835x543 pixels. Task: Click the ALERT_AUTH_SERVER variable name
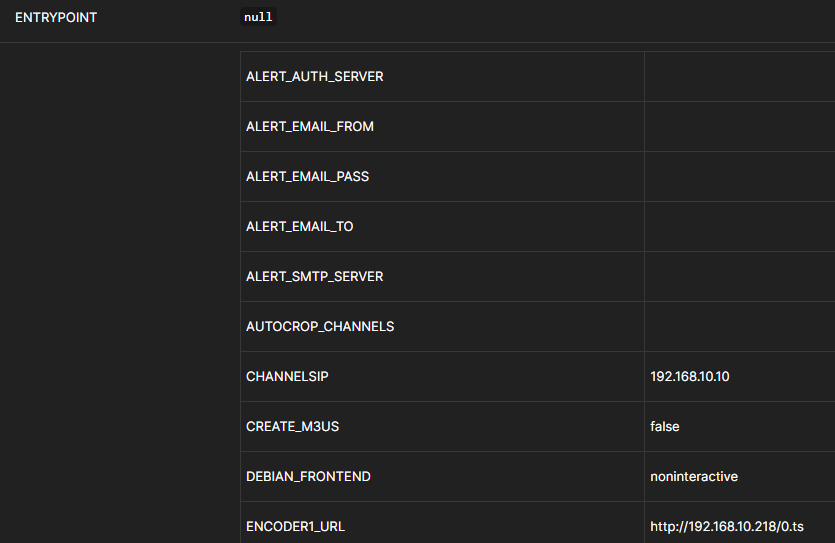314,77
